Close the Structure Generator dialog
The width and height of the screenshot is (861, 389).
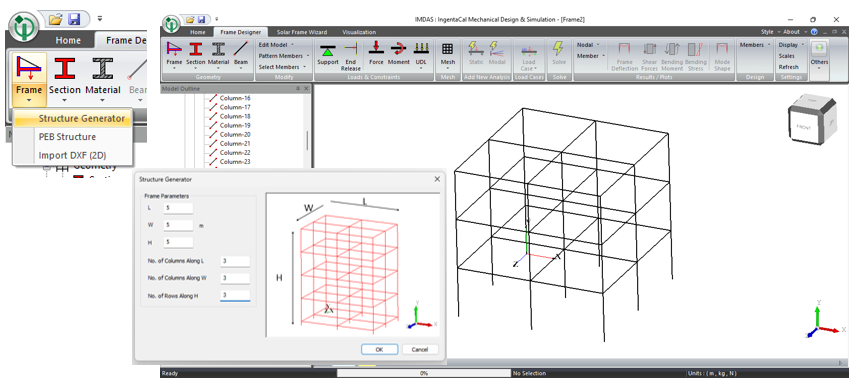pyautogui.click(x=437, y=179)
